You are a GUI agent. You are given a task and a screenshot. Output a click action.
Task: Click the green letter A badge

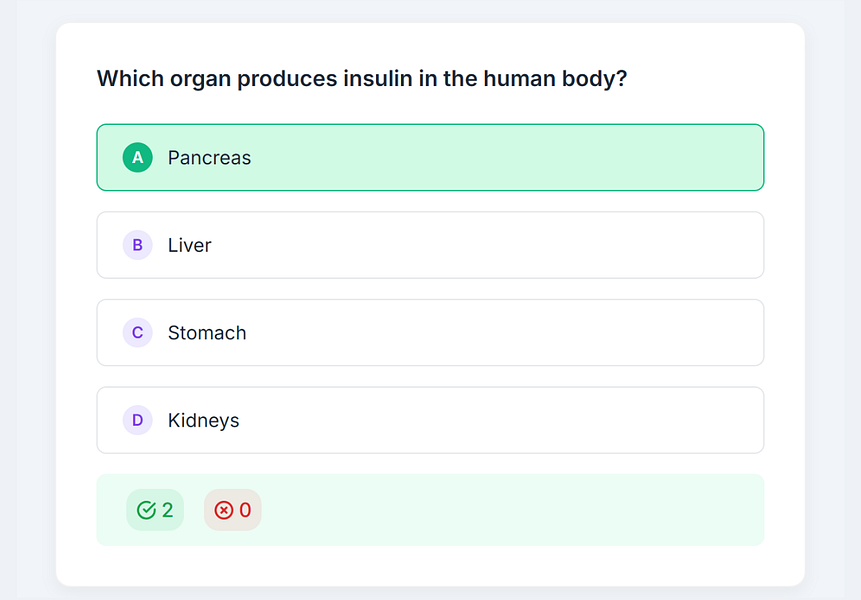click(138, 157)
